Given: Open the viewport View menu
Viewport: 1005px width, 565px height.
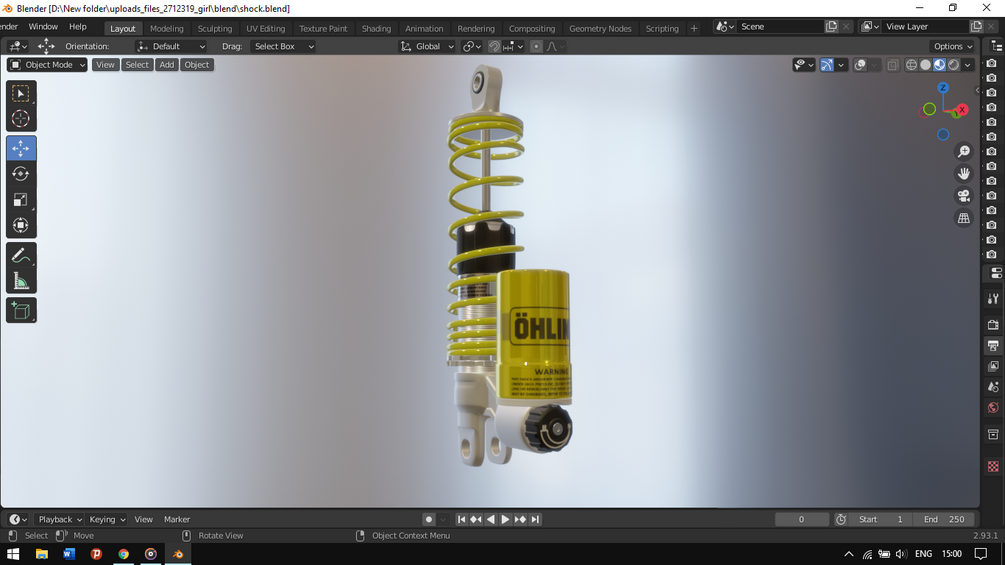Looking at the screenshot, I should tap(105, 65).
